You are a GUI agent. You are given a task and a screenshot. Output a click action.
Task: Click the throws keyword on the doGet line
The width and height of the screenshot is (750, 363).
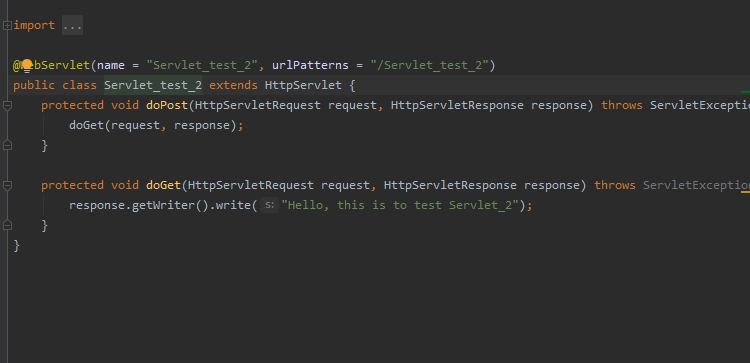coord(615,185)
